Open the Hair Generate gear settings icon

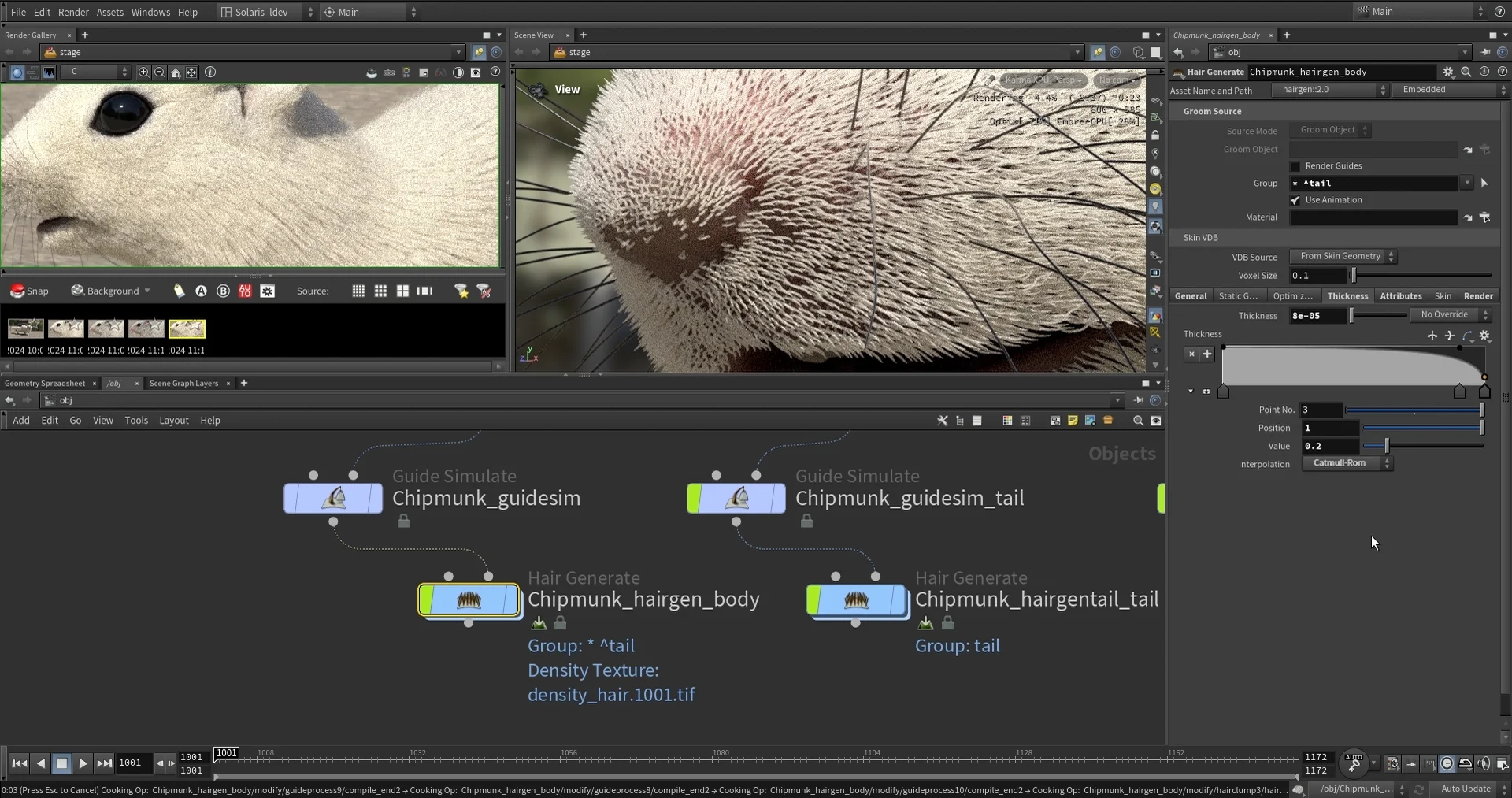[x=1449, y=71]
